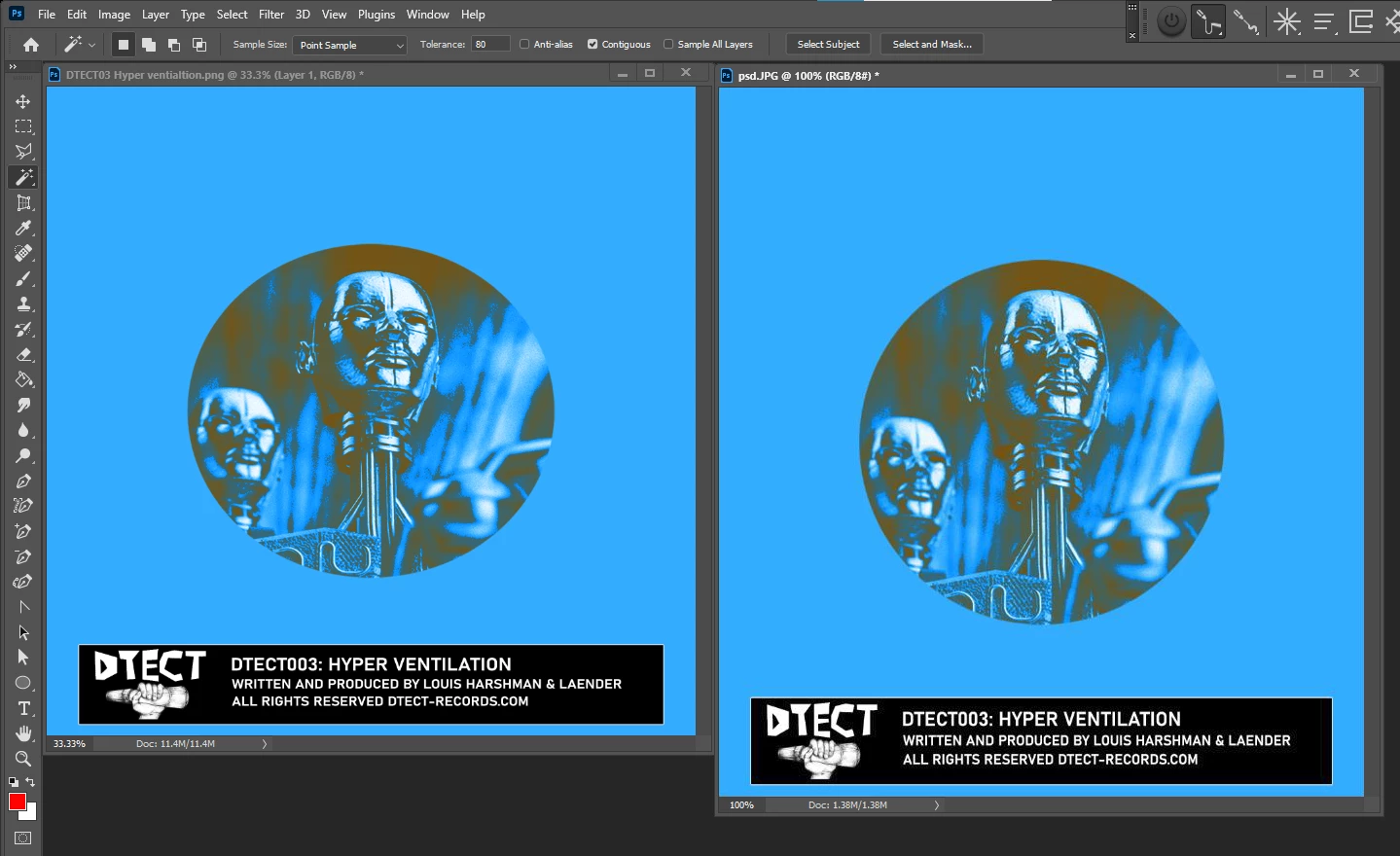Screen dimensions: 1400x856
Task: Select the Dodge tool
Action: click(x=23, y=455)
